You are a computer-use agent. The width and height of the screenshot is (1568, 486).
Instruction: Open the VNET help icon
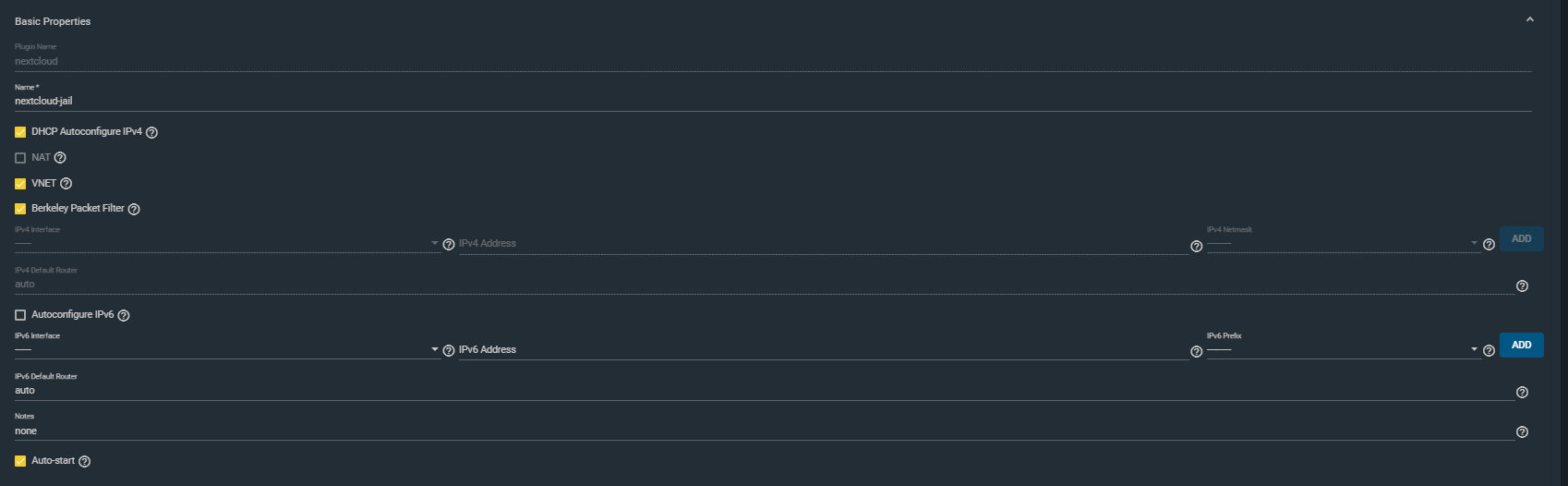coord(66,184)
